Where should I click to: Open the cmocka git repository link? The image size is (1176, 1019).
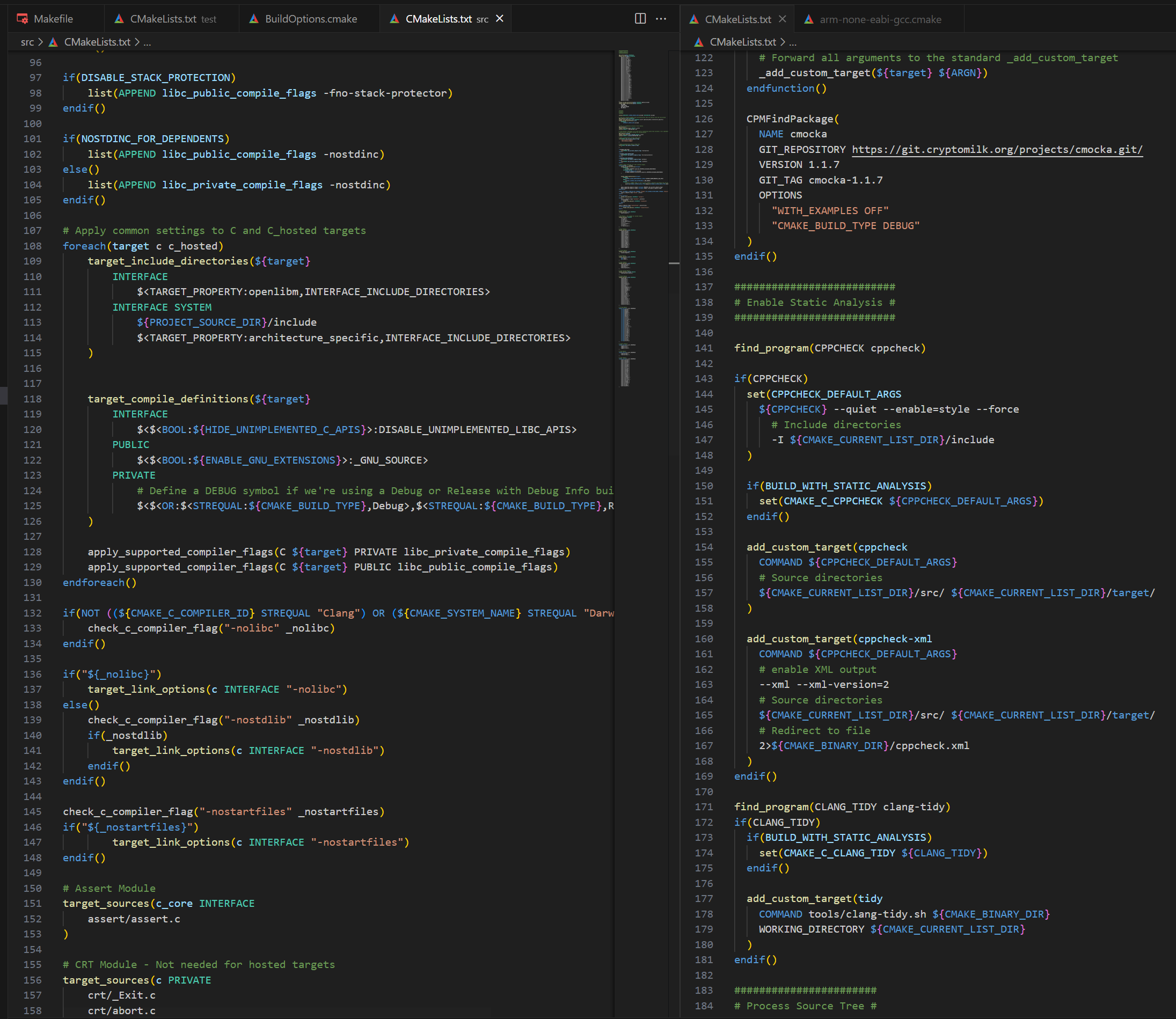tap(997, 150)
